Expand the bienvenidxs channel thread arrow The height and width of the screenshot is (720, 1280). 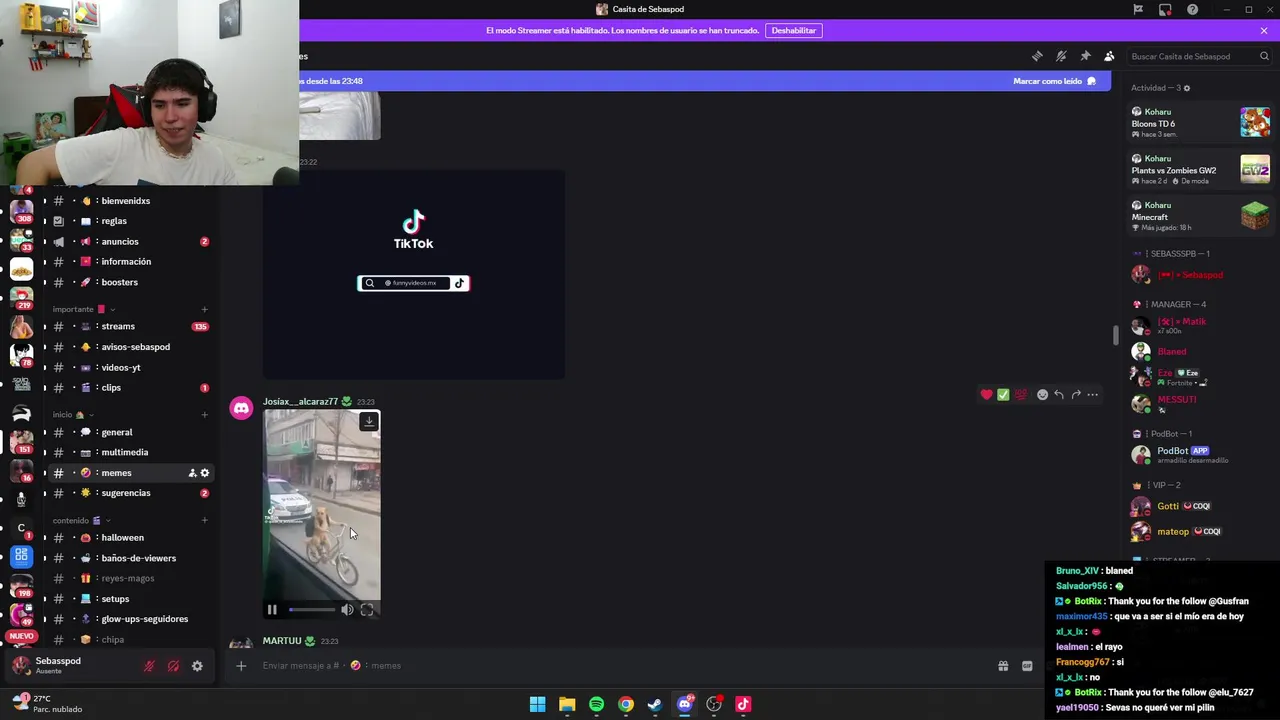(44, 201)
